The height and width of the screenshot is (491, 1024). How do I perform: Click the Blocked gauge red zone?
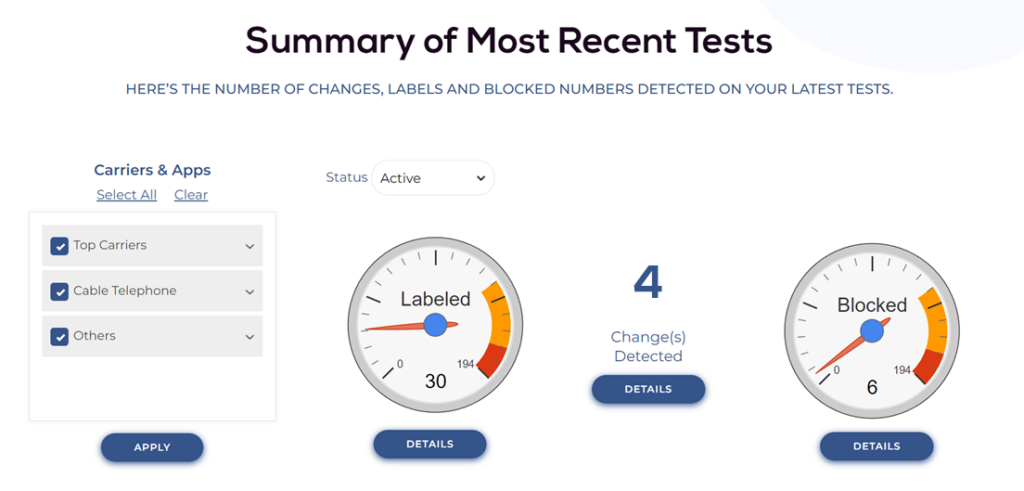pos(931,367)
